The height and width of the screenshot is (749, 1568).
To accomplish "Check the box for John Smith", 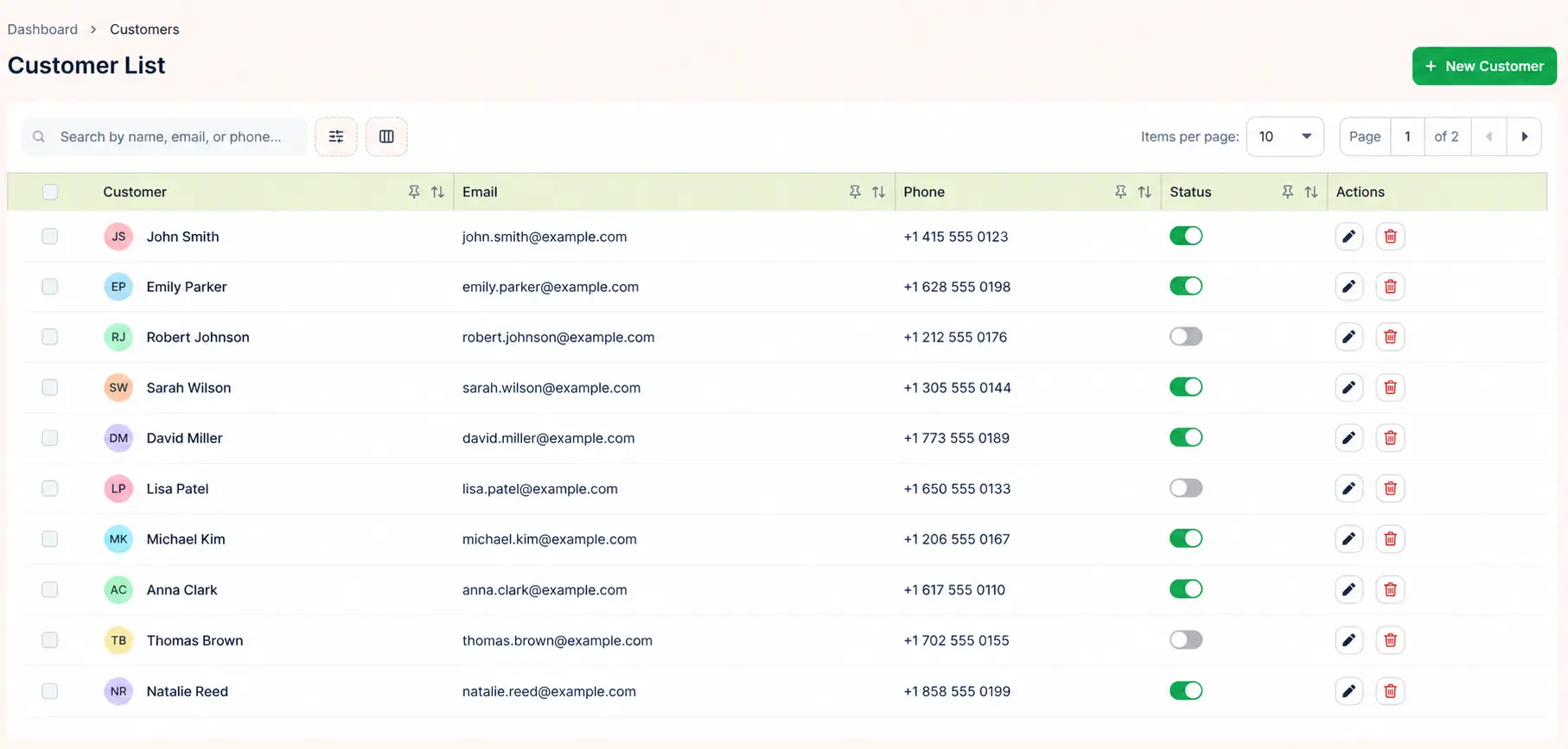I will coord(50,237).
